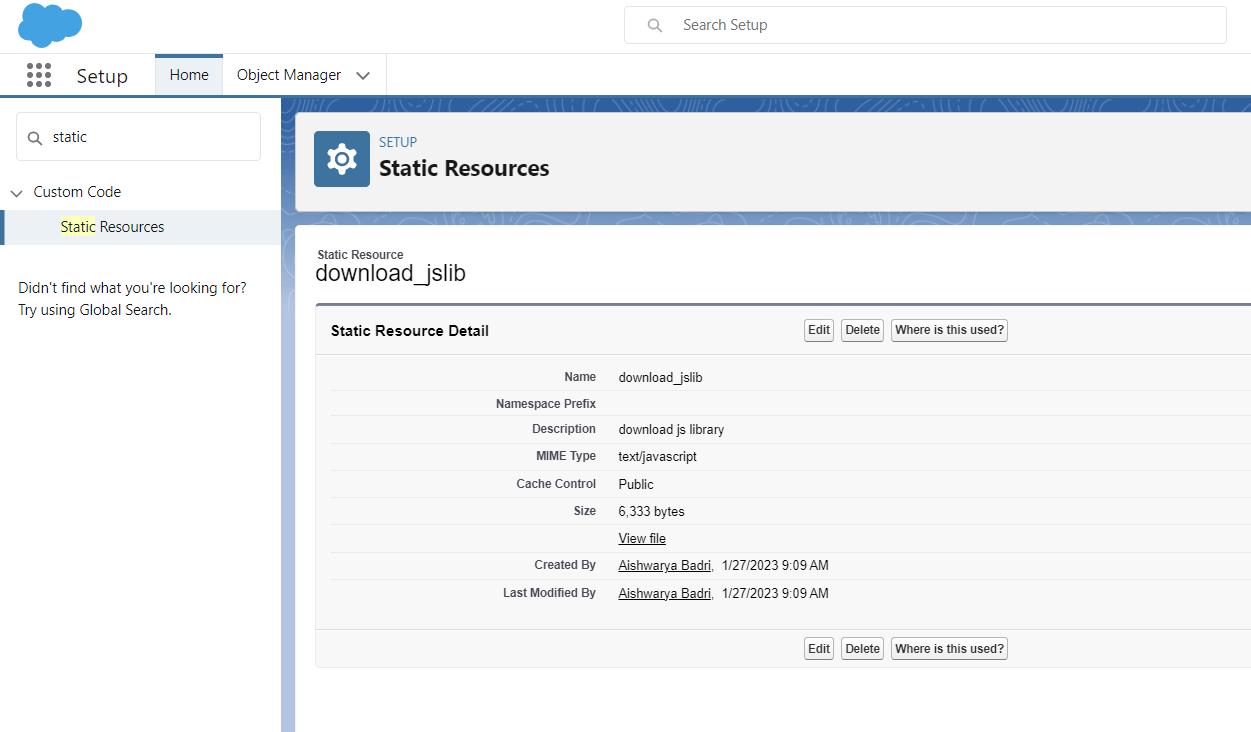Click the Setup gear icon beside Static Resources
Screen dimensions: 1251x732
[x=341, y=158]
